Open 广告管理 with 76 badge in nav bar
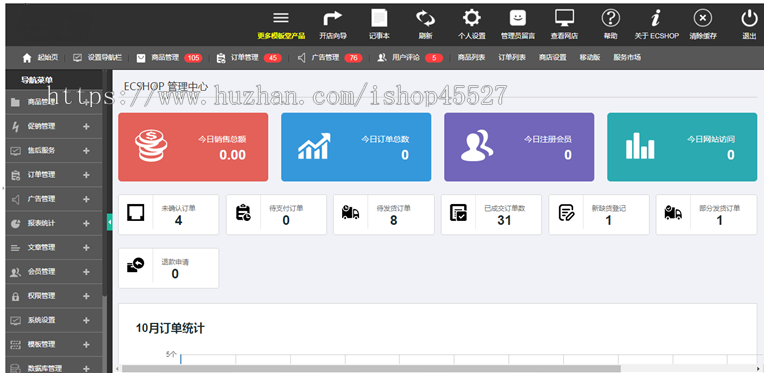Screen dimensions: 766x375 pyautogui.click(x=330, y=58)
